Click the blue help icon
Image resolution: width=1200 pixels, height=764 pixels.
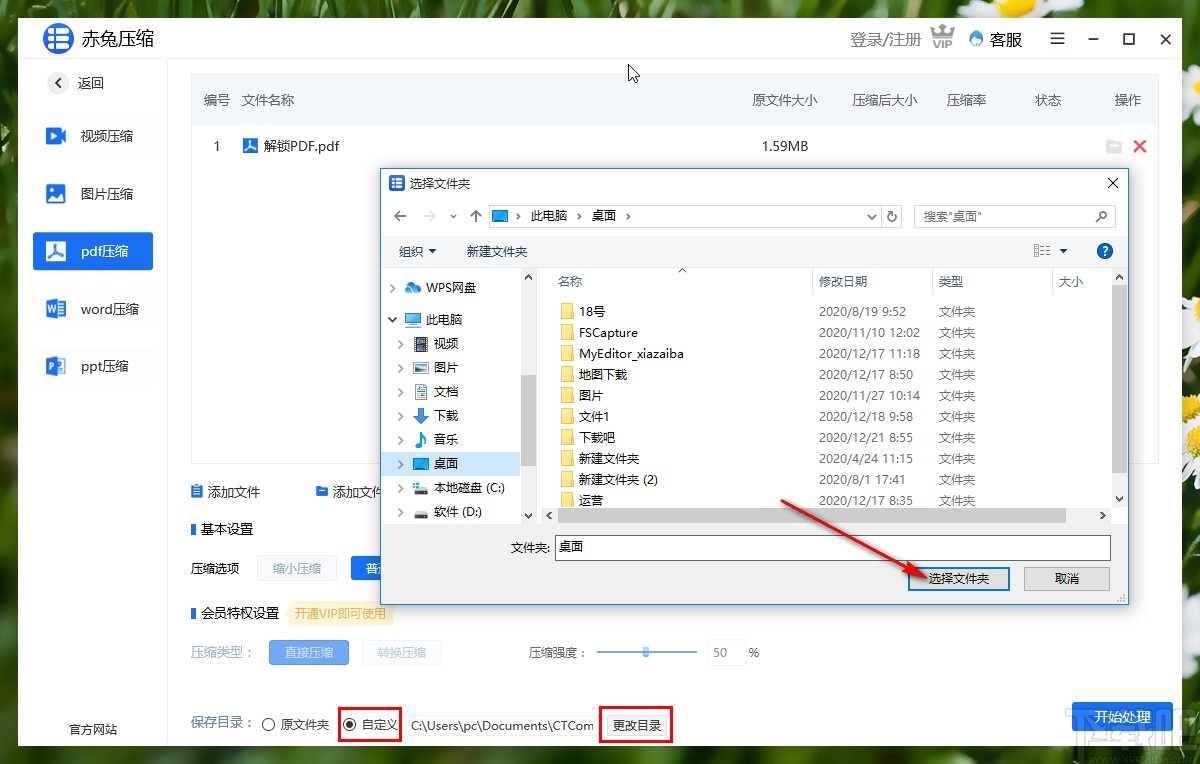[x=1104, y=251]
